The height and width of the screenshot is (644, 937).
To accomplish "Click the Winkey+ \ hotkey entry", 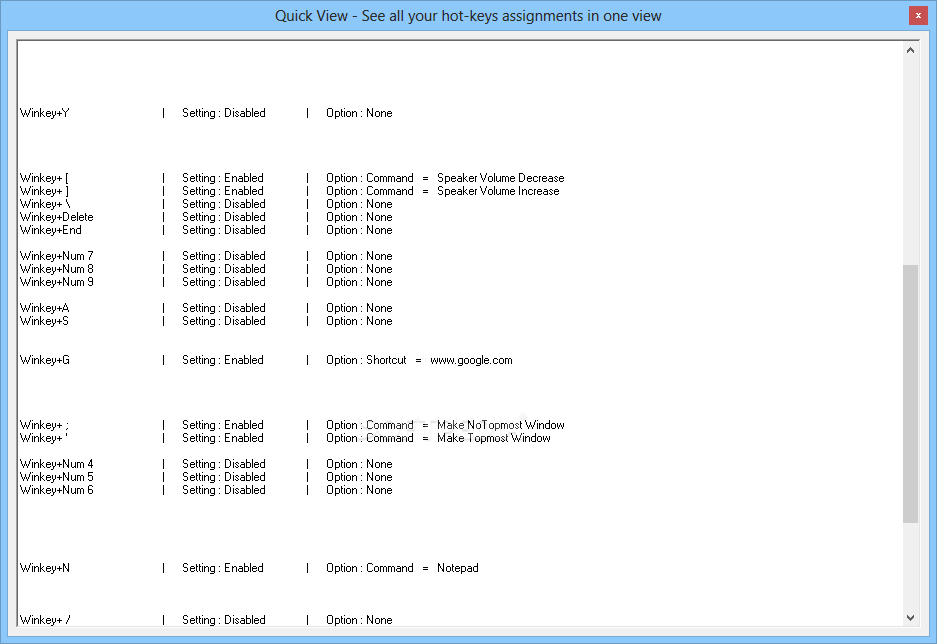I will [45, 204].
